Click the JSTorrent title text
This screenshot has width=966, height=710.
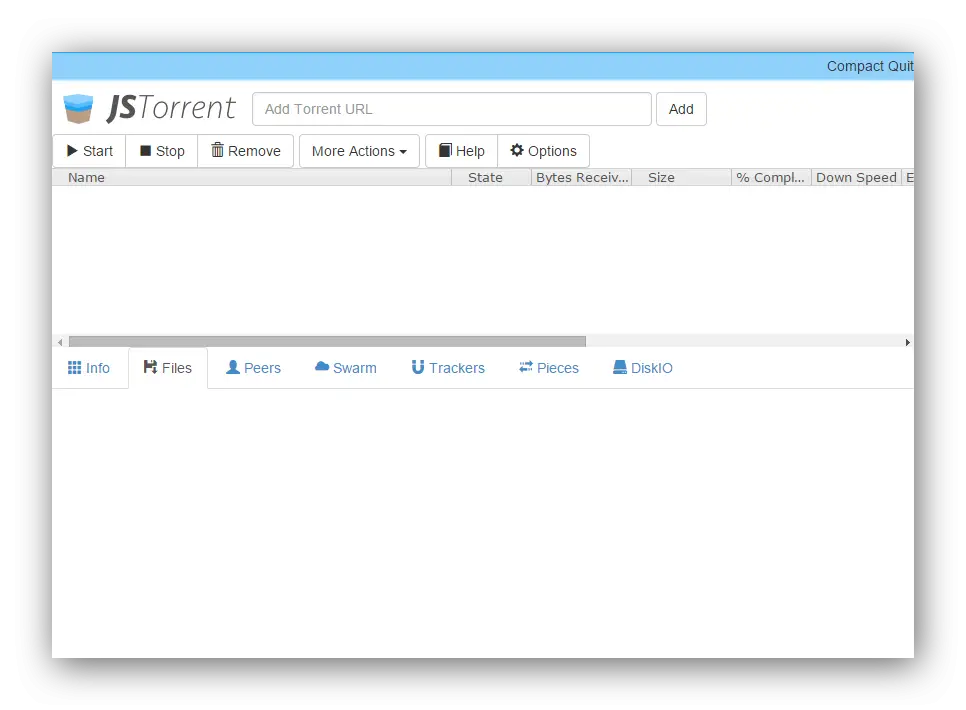pyautogui.click(x=171, y=108)
